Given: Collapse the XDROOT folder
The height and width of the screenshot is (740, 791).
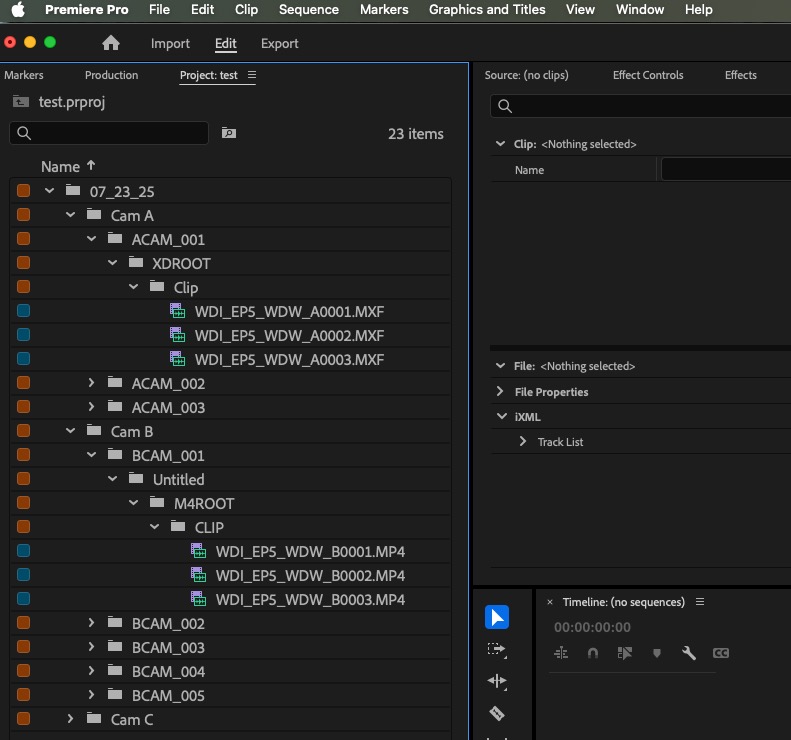Looking at the screenshot, I should click(112, 263).
